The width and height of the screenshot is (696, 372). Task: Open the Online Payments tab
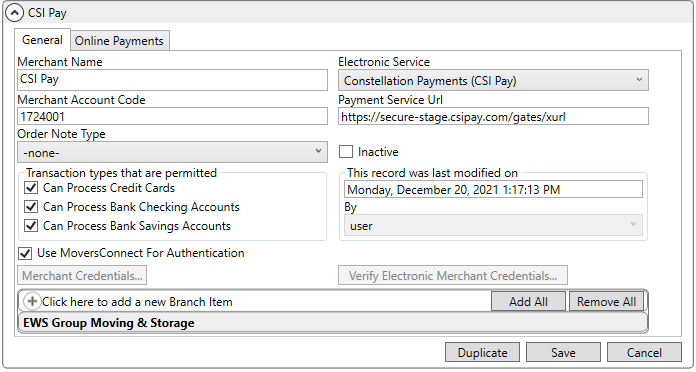click(x=119, y=41)
